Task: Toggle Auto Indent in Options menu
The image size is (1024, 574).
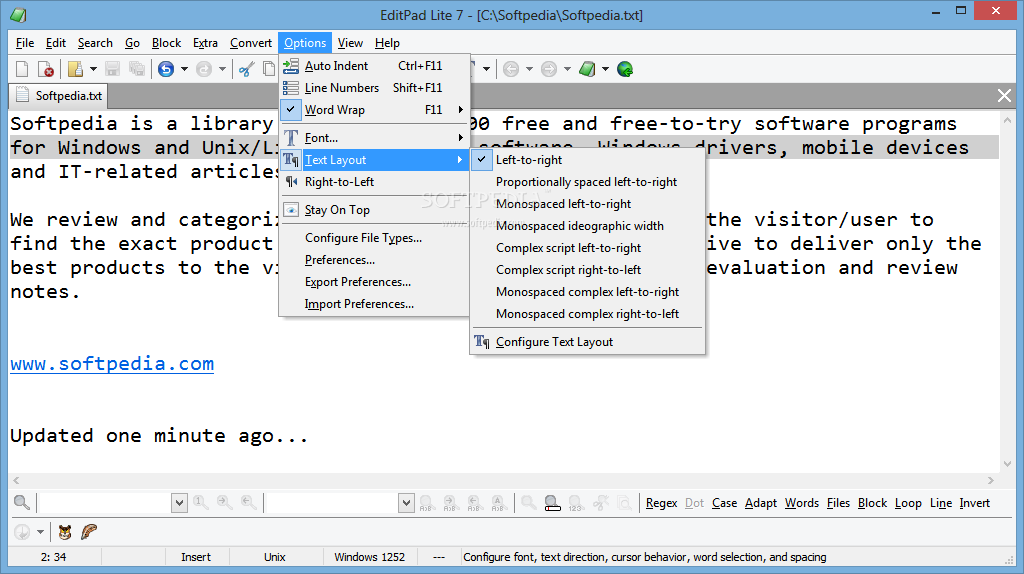Action: [374, 66]
